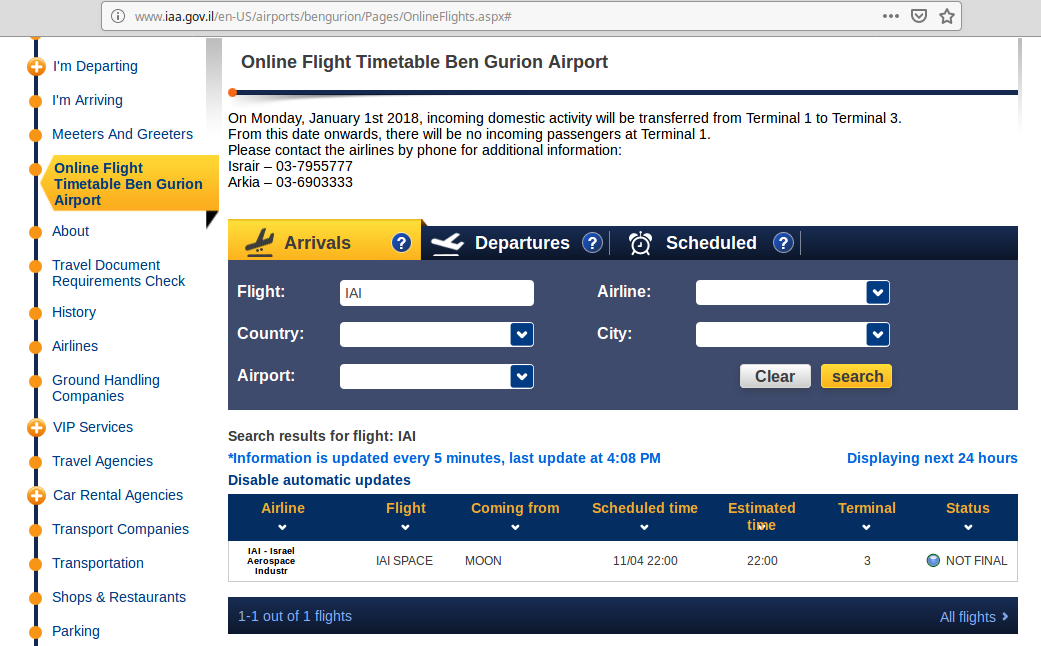Click the Clear button

click(775, 376)
